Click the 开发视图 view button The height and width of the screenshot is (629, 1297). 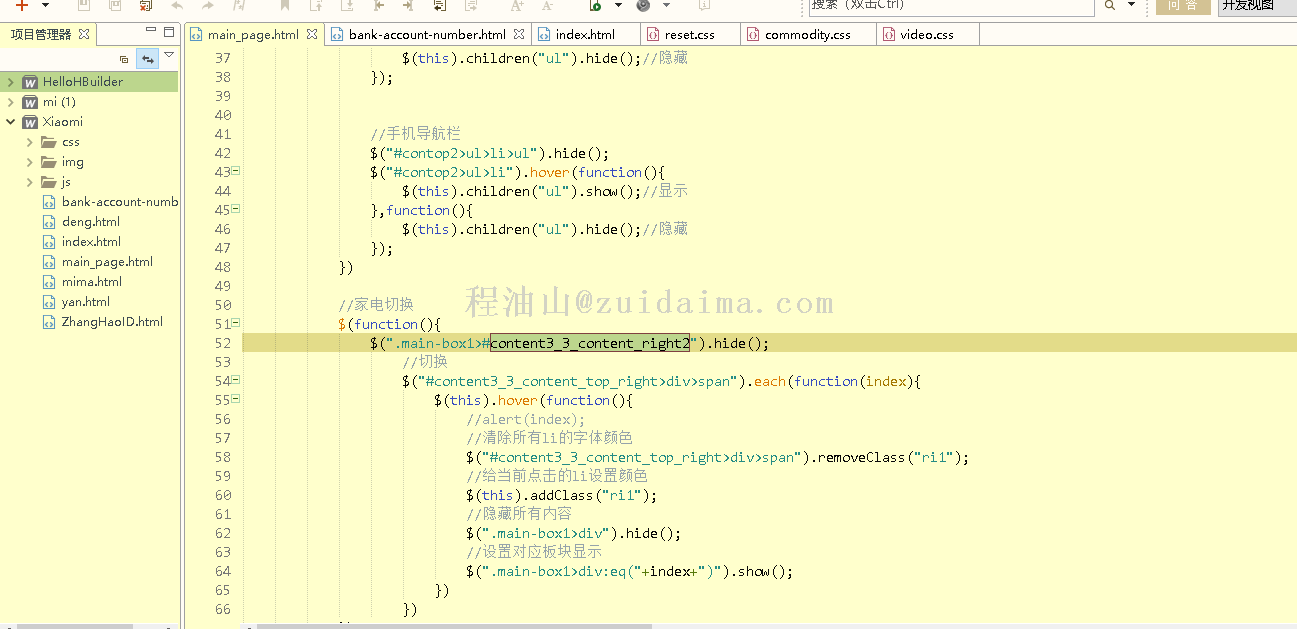coord(1248,5)
